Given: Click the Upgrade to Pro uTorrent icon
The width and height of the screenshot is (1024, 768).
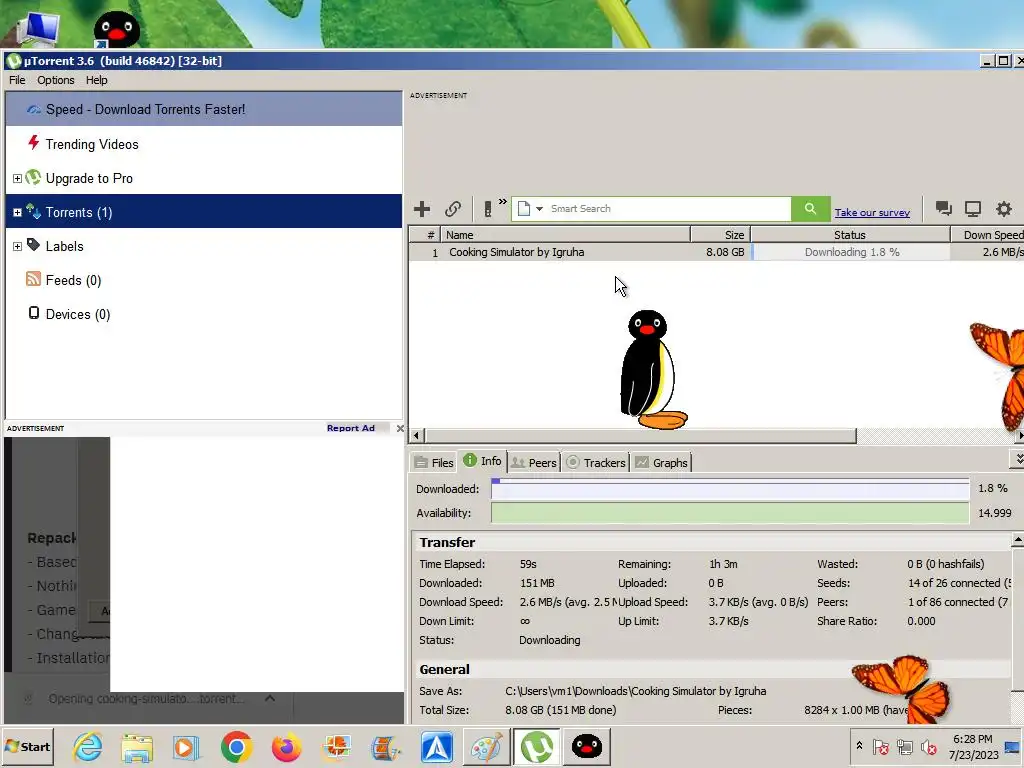Looking at the screenshot, I should [x=33, y=178].
